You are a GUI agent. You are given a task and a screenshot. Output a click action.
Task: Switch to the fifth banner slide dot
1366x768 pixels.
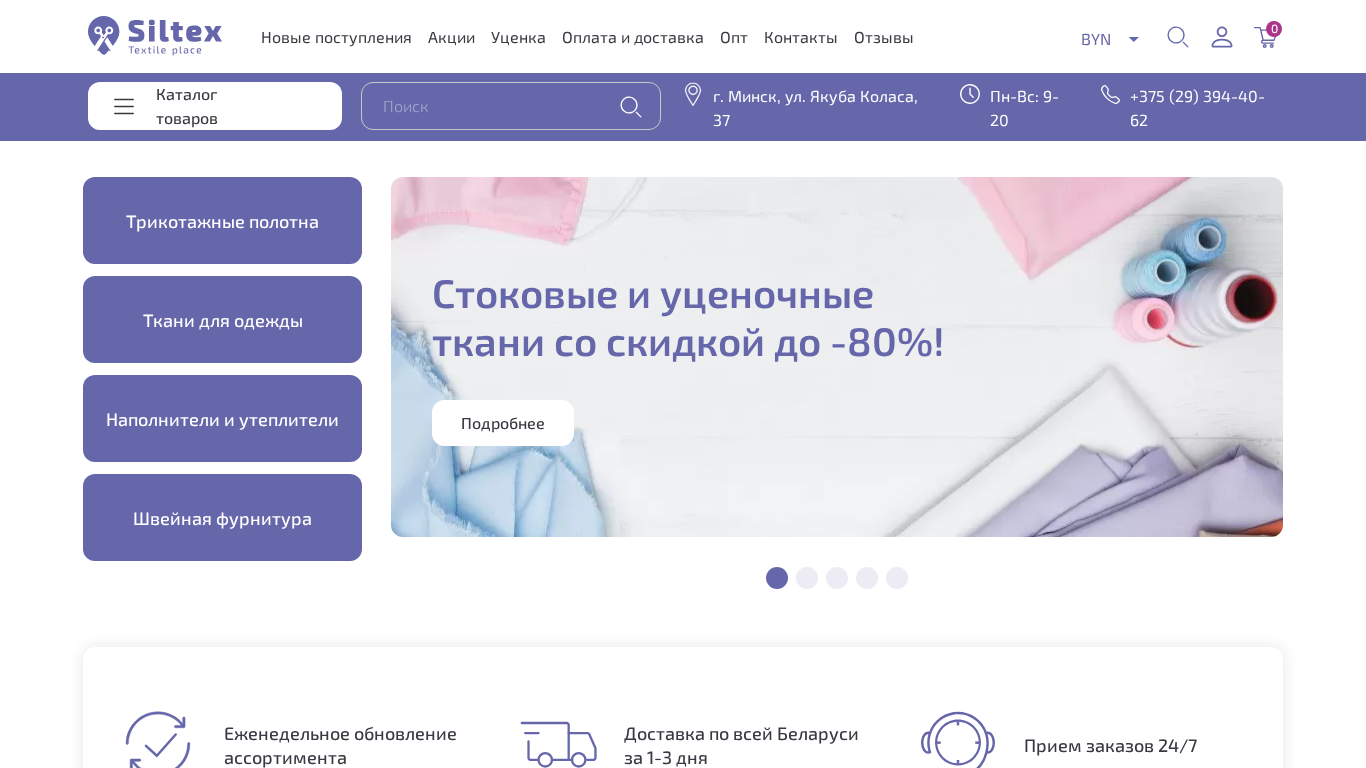tap(897, 578)
